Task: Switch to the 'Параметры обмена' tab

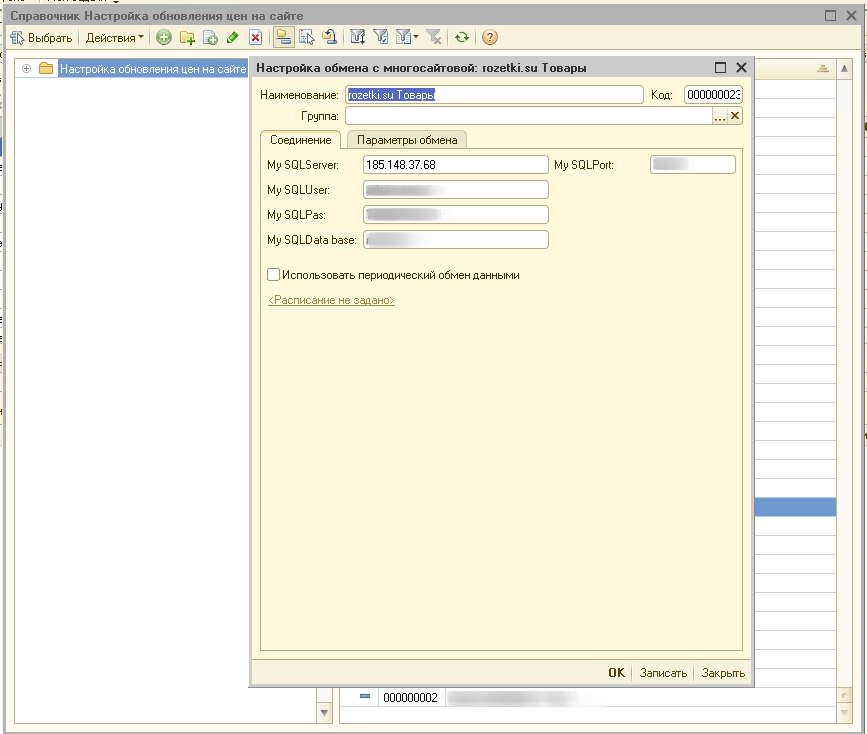Action: point(407,140)
